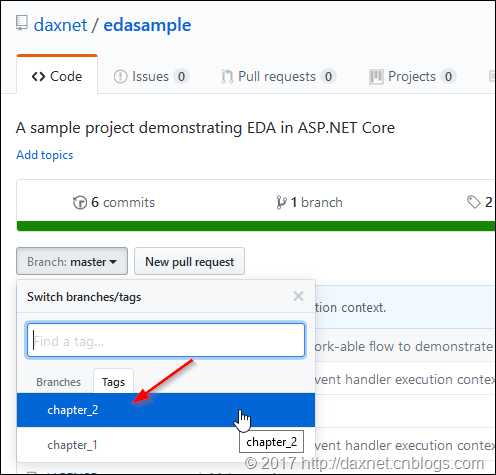Click the repository book icon beside daxnet

[x=22, y=23]
